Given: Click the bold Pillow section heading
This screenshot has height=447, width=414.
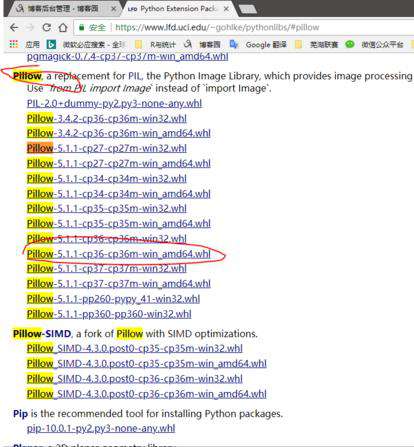Looking at the screenshot, I should pos(27,76).
